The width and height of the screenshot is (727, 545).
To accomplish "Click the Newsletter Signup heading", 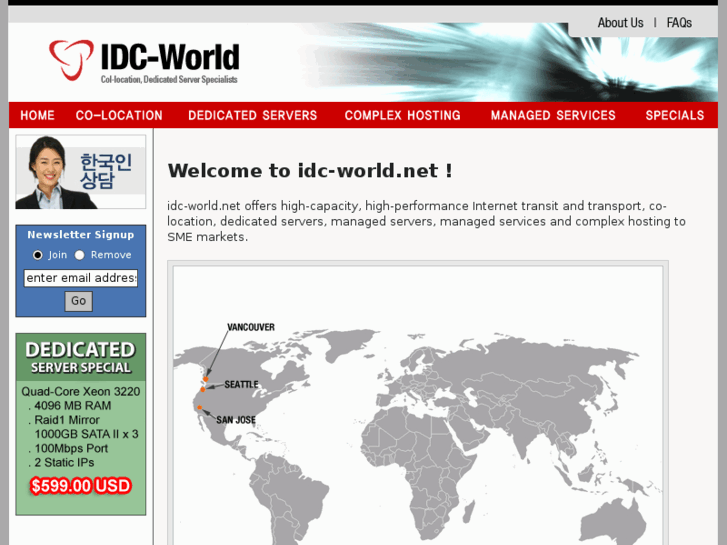I will click(x=81, y=235).
